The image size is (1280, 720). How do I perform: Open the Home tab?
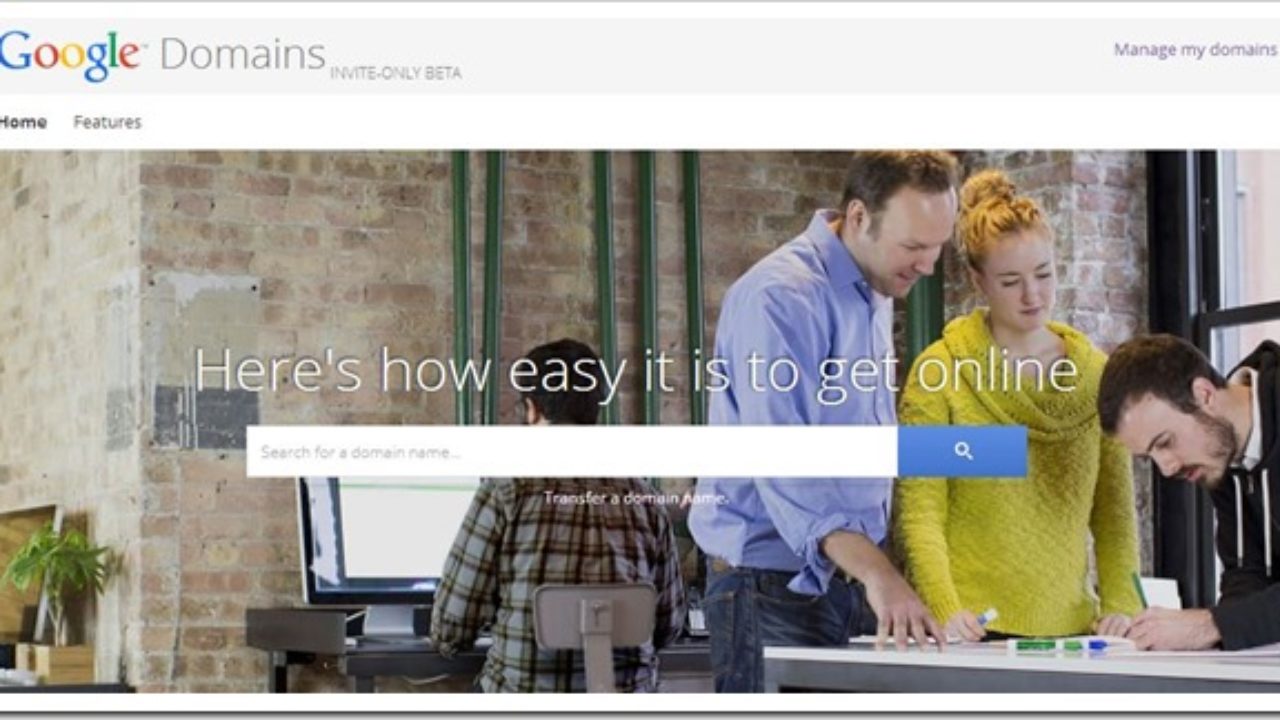[x=23, y=122]
